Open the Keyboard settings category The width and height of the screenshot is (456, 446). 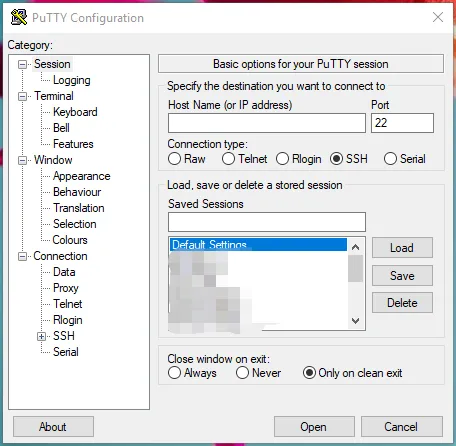(x=75, y=112)
